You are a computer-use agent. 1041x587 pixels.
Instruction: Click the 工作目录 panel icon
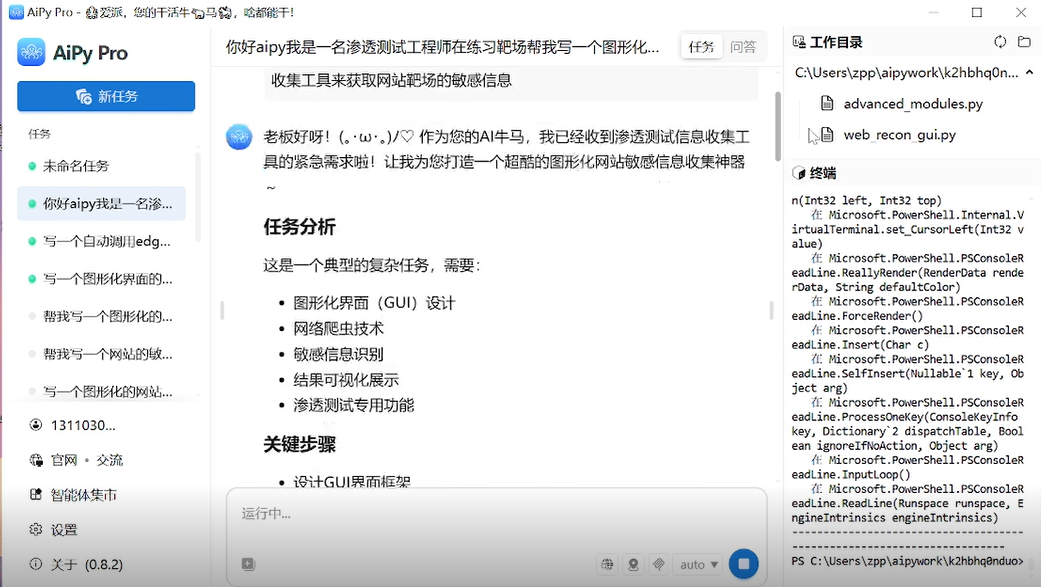pyautogui.click(x=799, y=42)
